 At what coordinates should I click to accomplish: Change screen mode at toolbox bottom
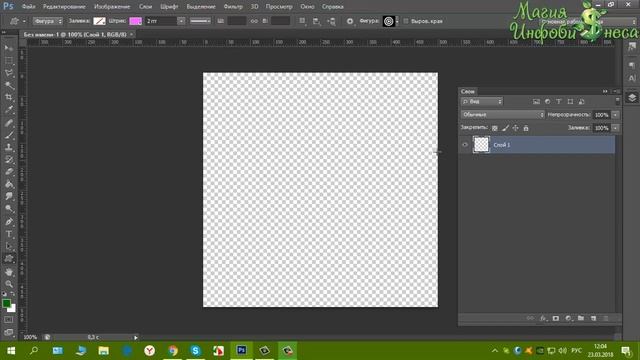[9, 332]
